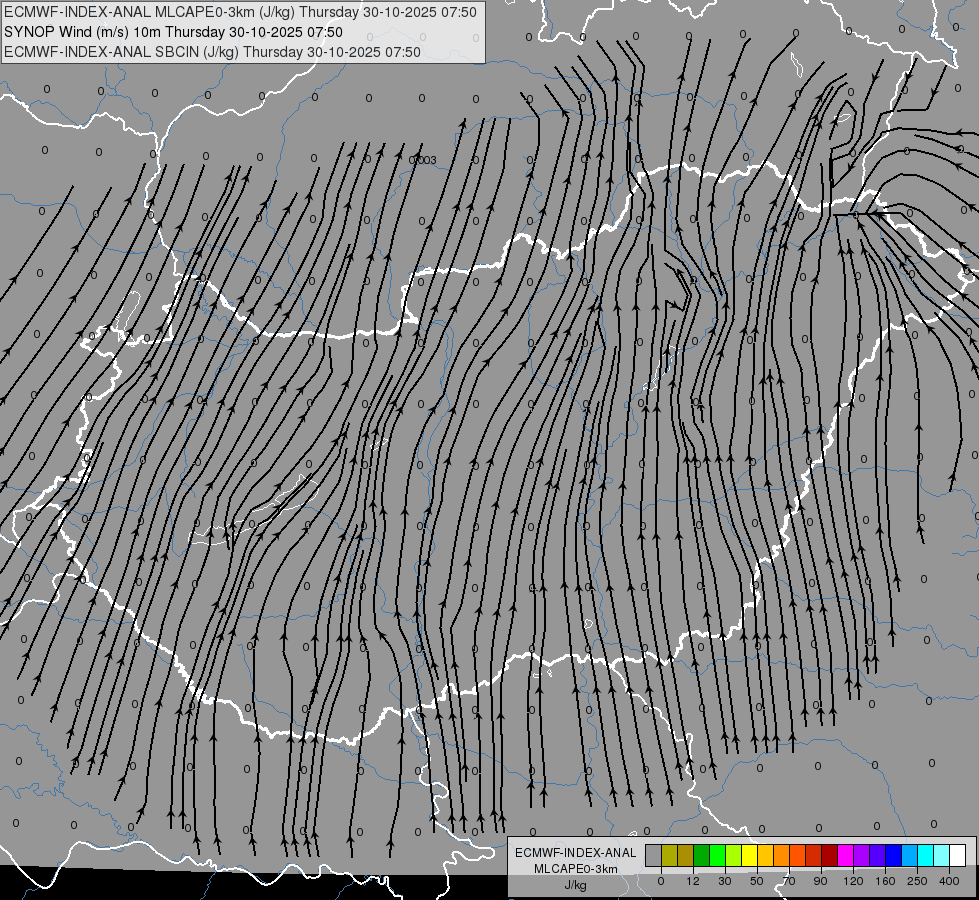This screenshot has height=900, width=979.
Task: Click the bright green legend swatch before 30
Action: pyautogui.click(x=718, y=855)
